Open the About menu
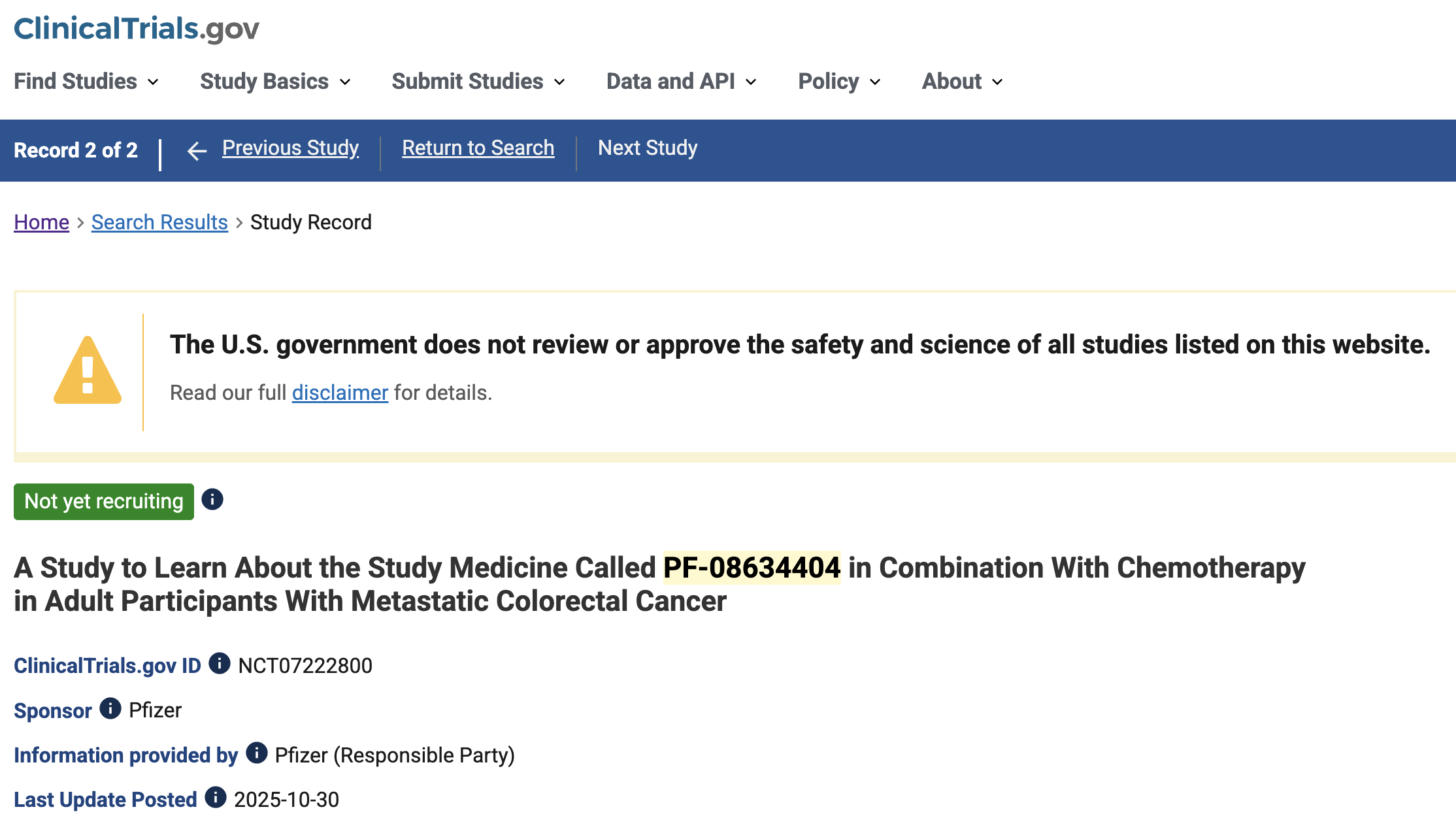 (962, 82)
